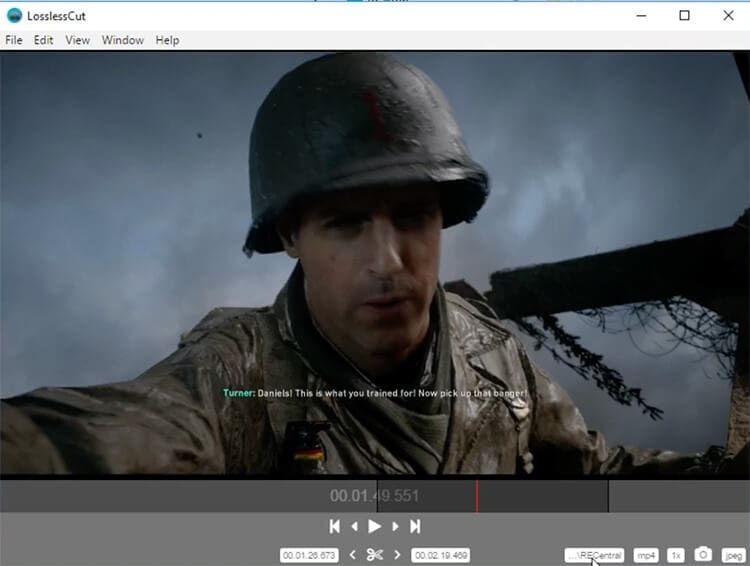The height and width of the screenshot is (566, 750).
Task: Toggle the mp4 output format button
Action: [x=646, y=555]
